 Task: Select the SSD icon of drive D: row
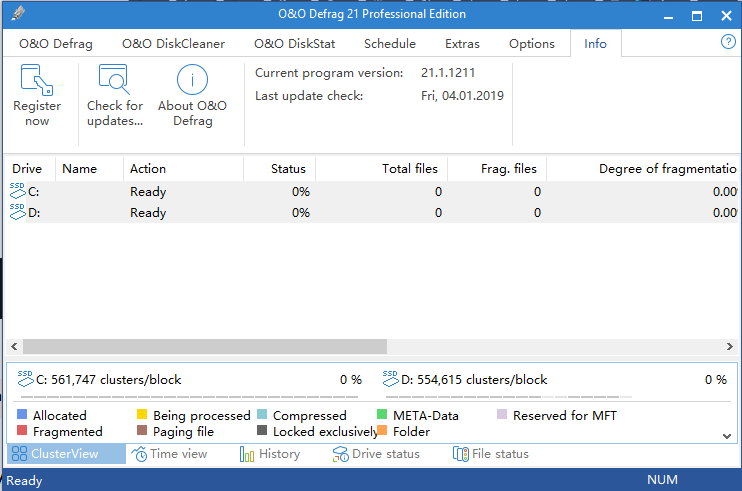coord(18,211)
